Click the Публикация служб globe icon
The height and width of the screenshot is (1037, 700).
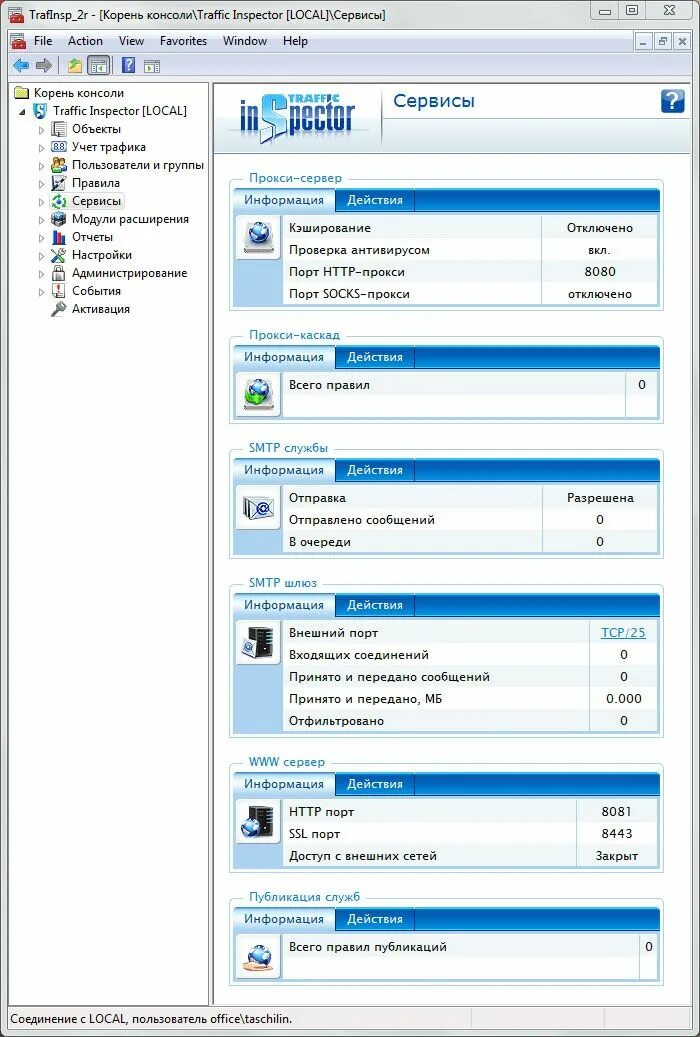coord(258,956)
